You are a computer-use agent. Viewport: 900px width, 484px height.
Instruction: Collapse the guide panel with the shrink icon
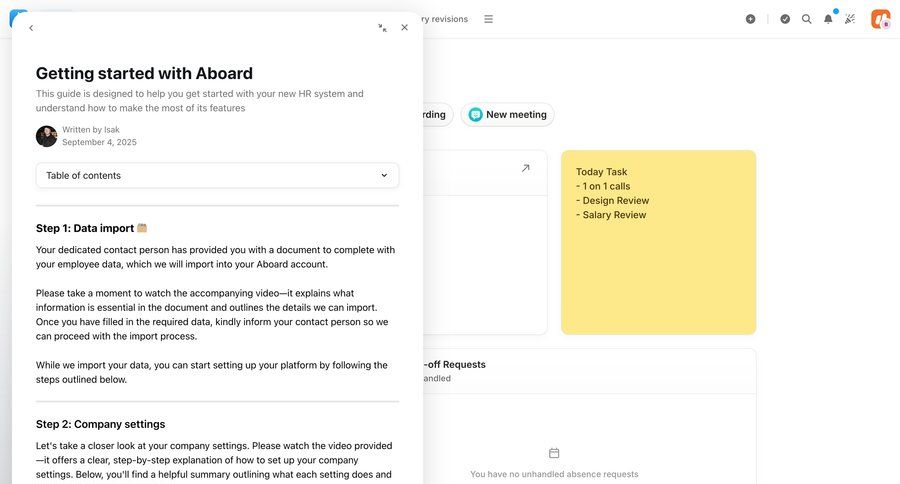pyautogui.click(x=382, y=28)
